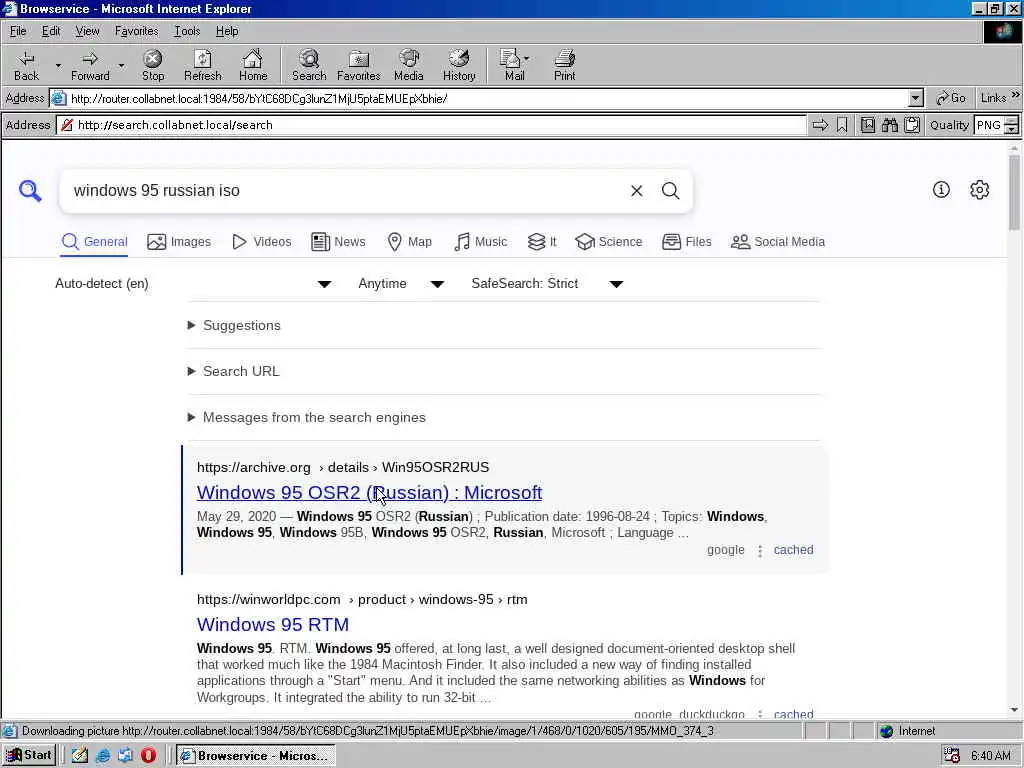This screenshot has width=1024, height=768.
Task: Open the IE Search pane
Action: [x=309, y=65]
